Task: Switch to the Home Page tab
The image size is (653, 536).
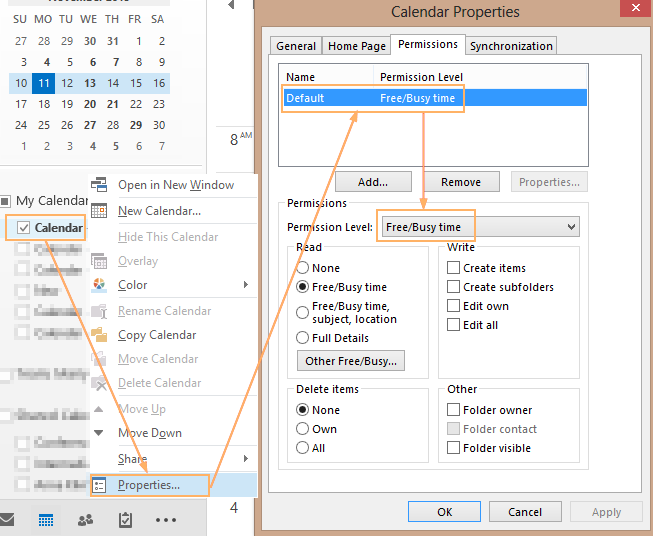Action: 356,46
